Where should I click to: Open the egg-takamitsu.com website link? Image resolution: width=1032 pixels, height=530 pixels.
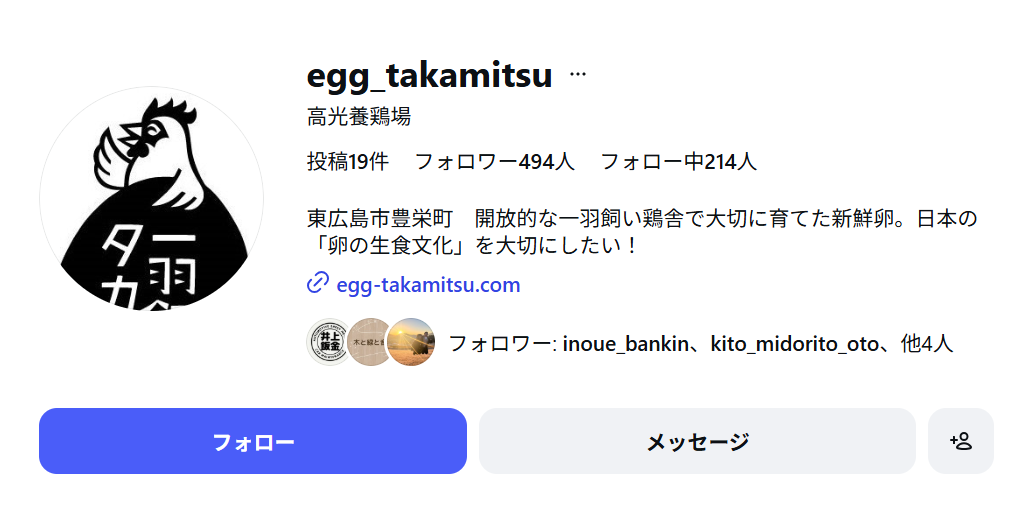(428, 285)
